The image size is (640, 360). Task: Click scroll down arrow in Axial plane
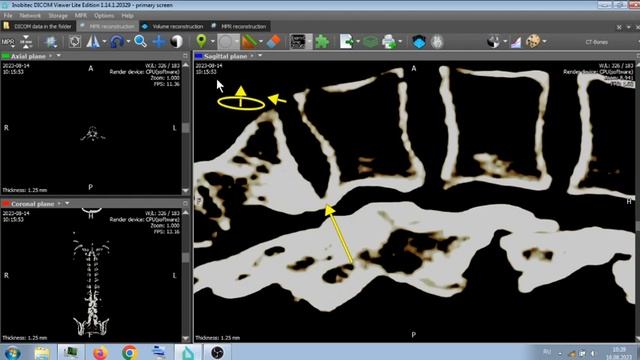[186, 191]
